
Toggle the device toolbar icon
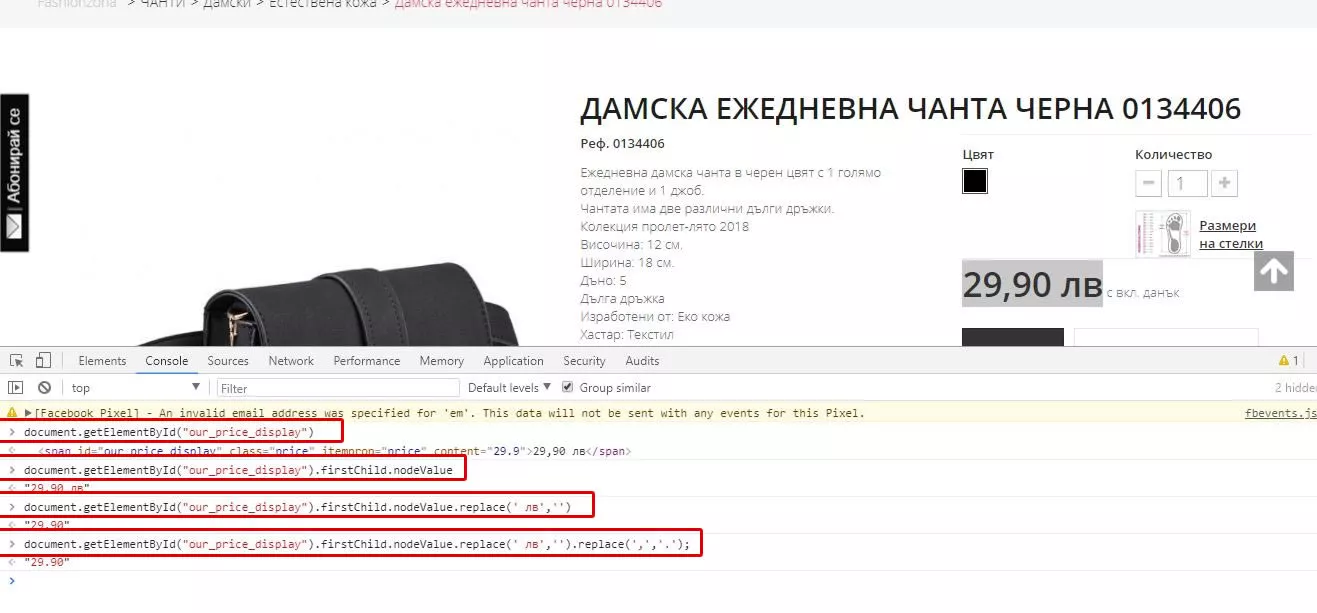click(43, 360)
